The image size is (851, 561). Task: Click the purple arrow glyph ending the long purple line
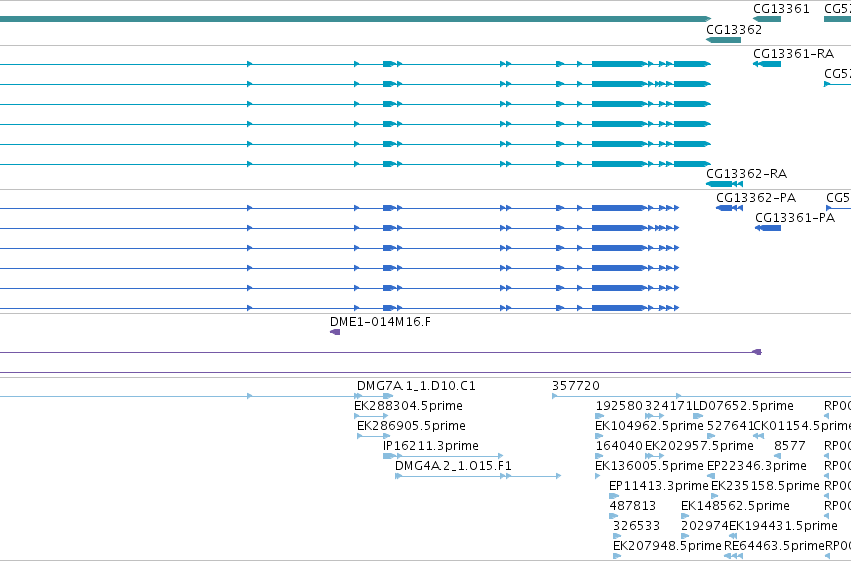(x=757, y=352)
